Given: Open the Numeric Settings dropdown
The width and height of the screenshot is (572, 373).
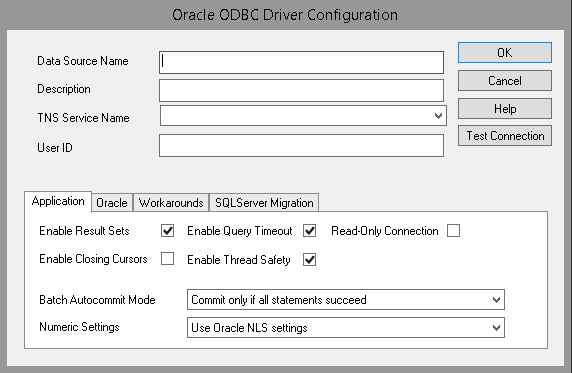Looking at the screenshot, I should coord(346,327).
